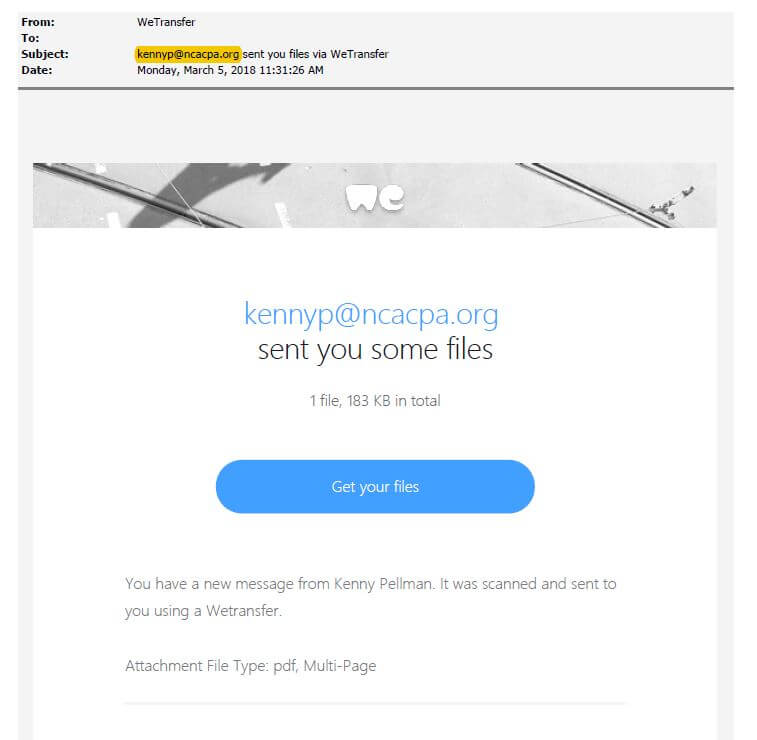Select the "Attachment File Type: pdf, Multi-Page" line
Screen dimensions: 757x740
251,666
